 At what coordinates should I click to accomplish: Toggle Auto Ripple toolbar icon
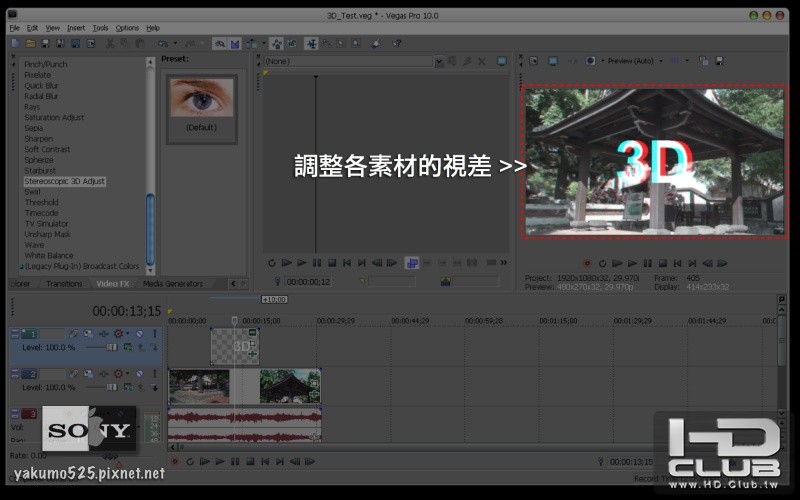coord(253,44)
